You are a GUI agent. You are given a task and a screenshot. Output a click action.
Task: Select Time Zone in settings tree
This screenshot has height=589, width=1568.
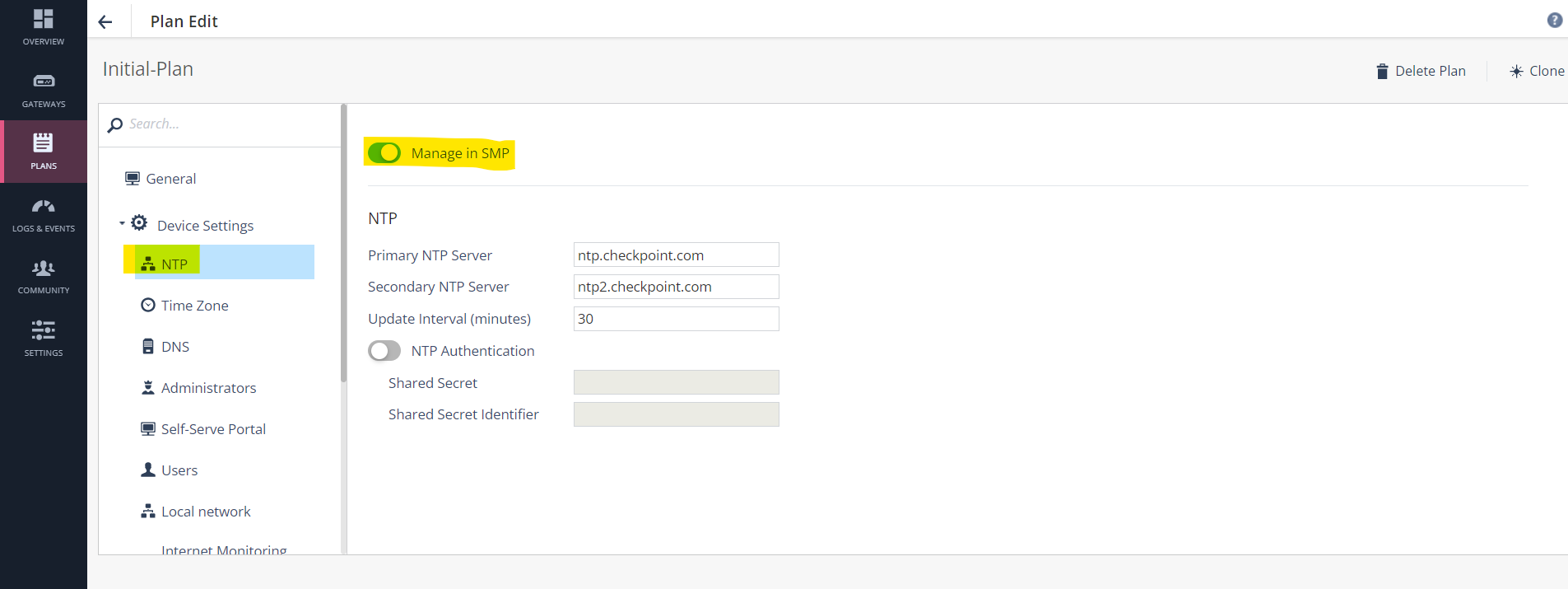(x=194, y=306)
